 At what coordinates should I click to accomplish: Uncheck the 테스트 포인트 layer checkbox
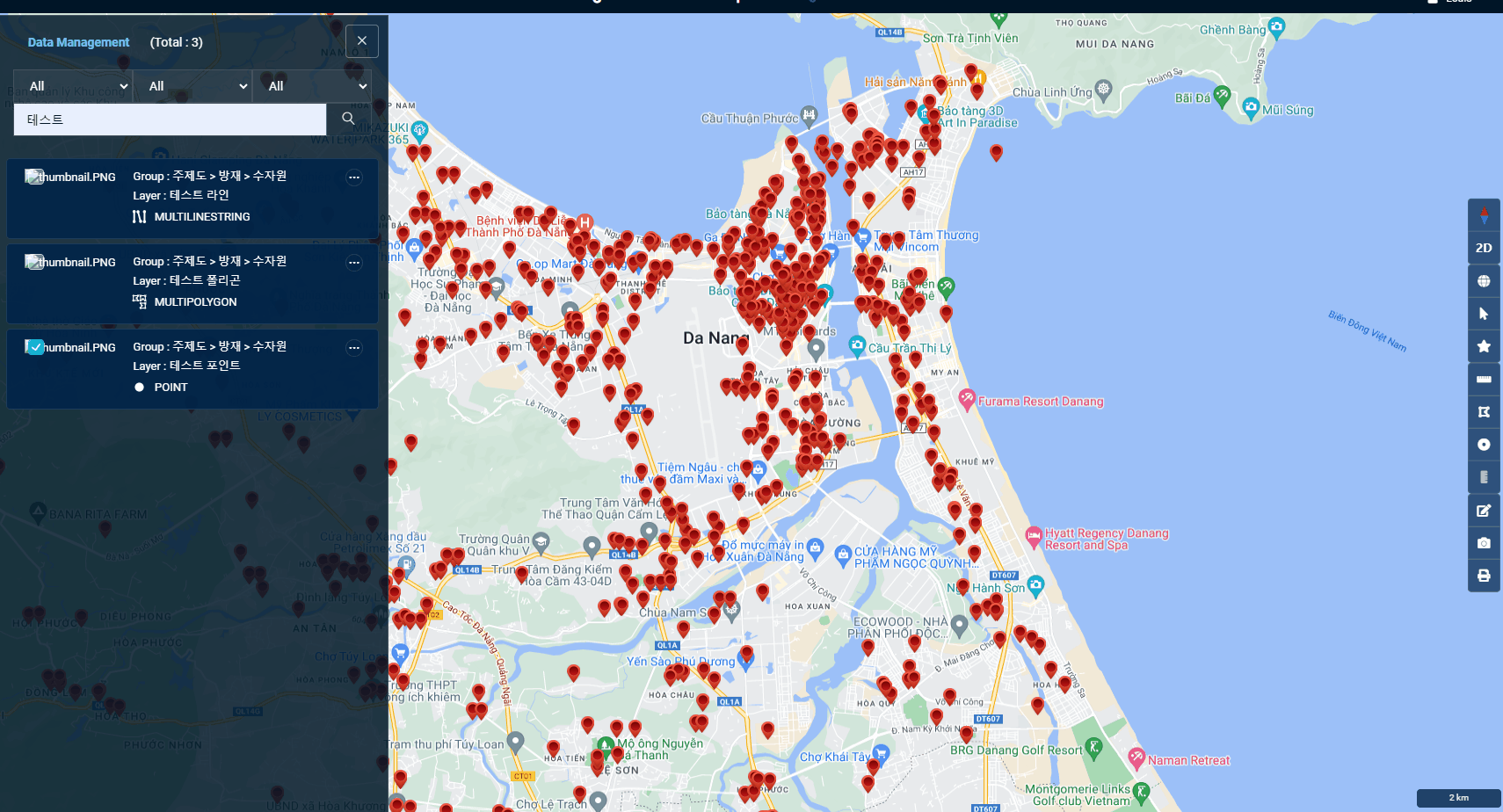(34, 347)
